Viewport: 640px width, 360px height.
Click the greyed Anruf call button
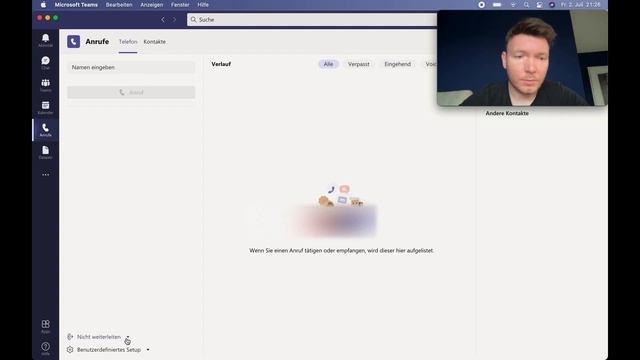131,92
